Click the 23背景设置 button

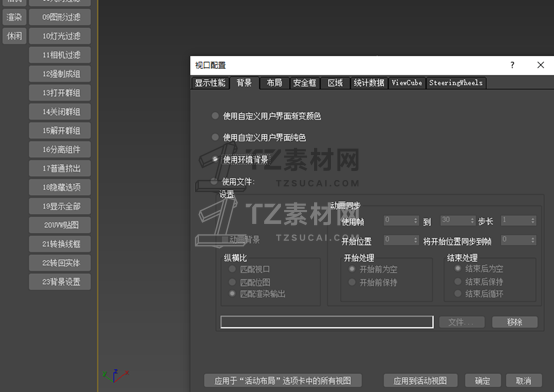click(60, 282)
